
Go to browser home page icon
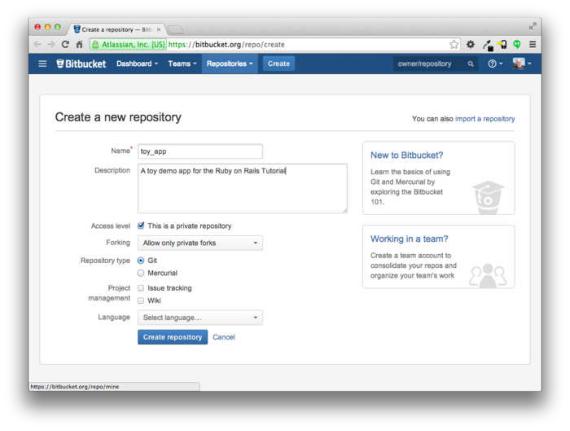(79, 44)
